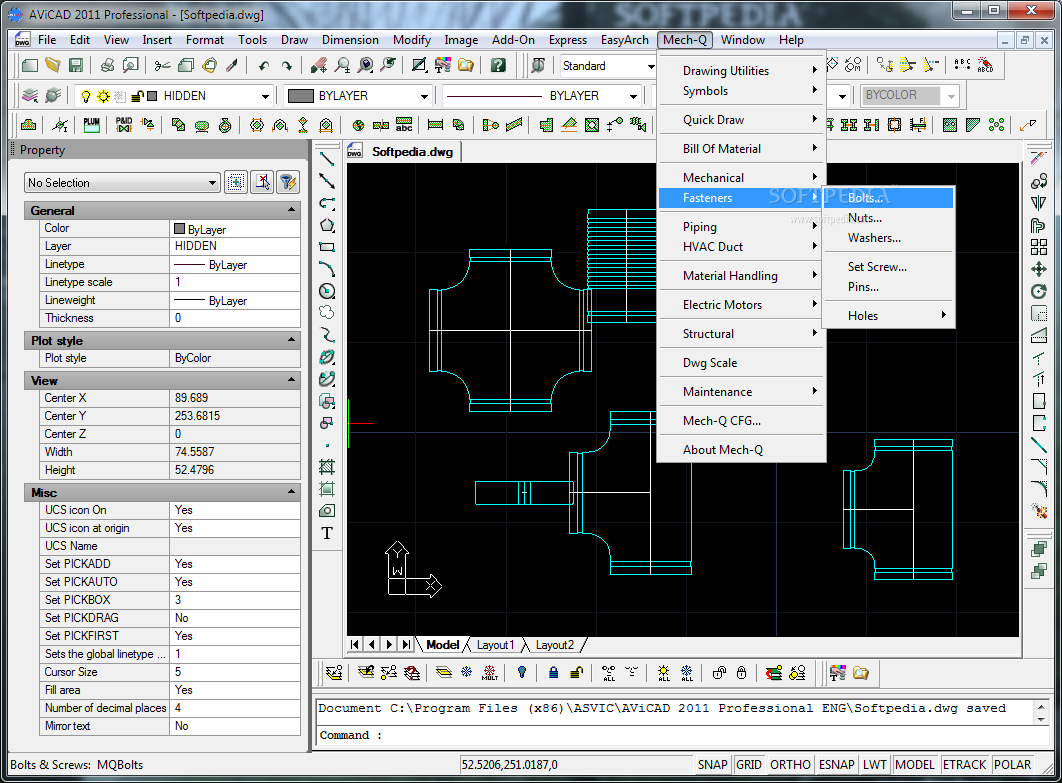Click the Help question mark icon
The width and height of the screenshot is (1062, 783).
coord(498,66)
